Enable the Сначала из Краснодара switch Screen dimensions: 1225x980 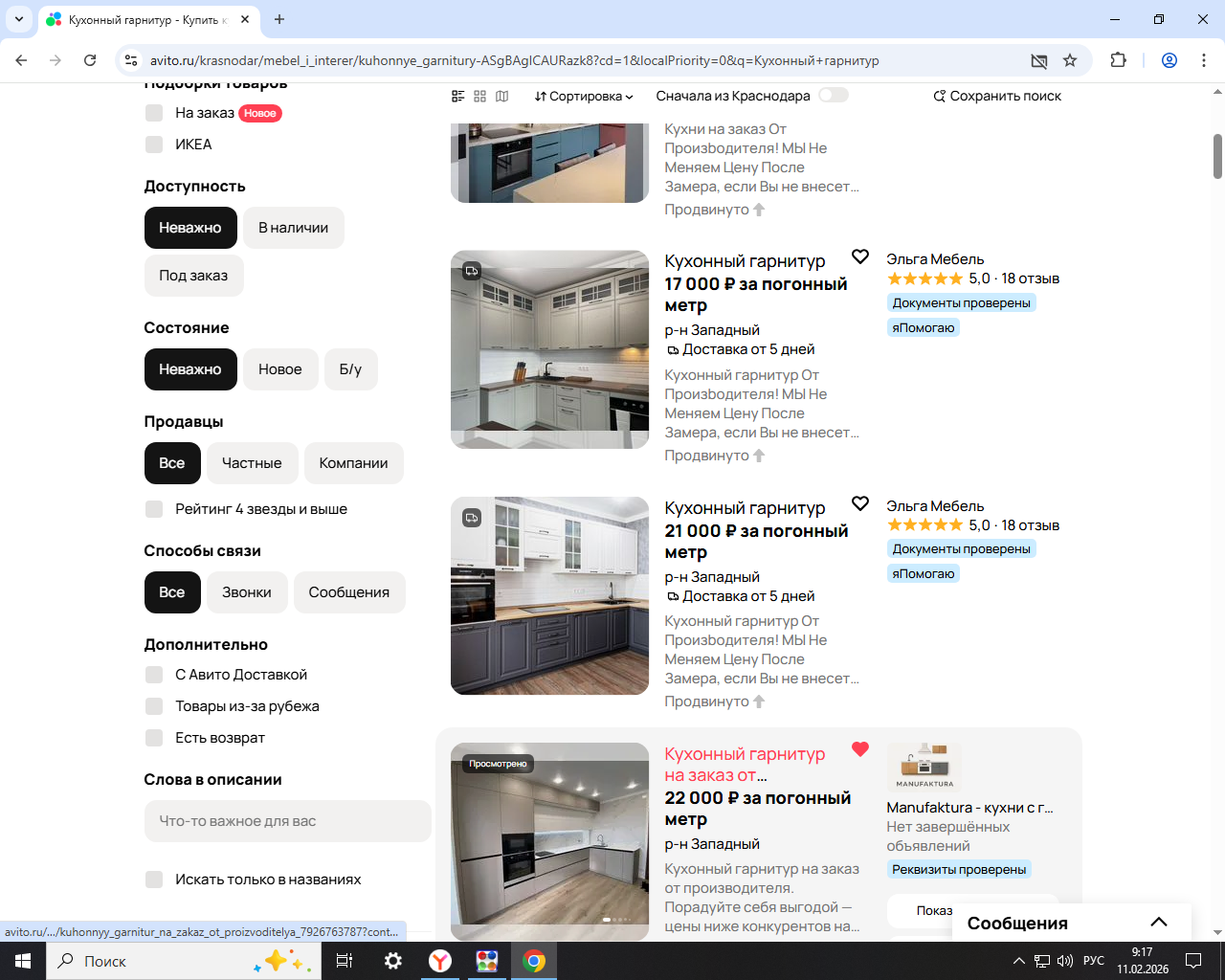(834, 95)
